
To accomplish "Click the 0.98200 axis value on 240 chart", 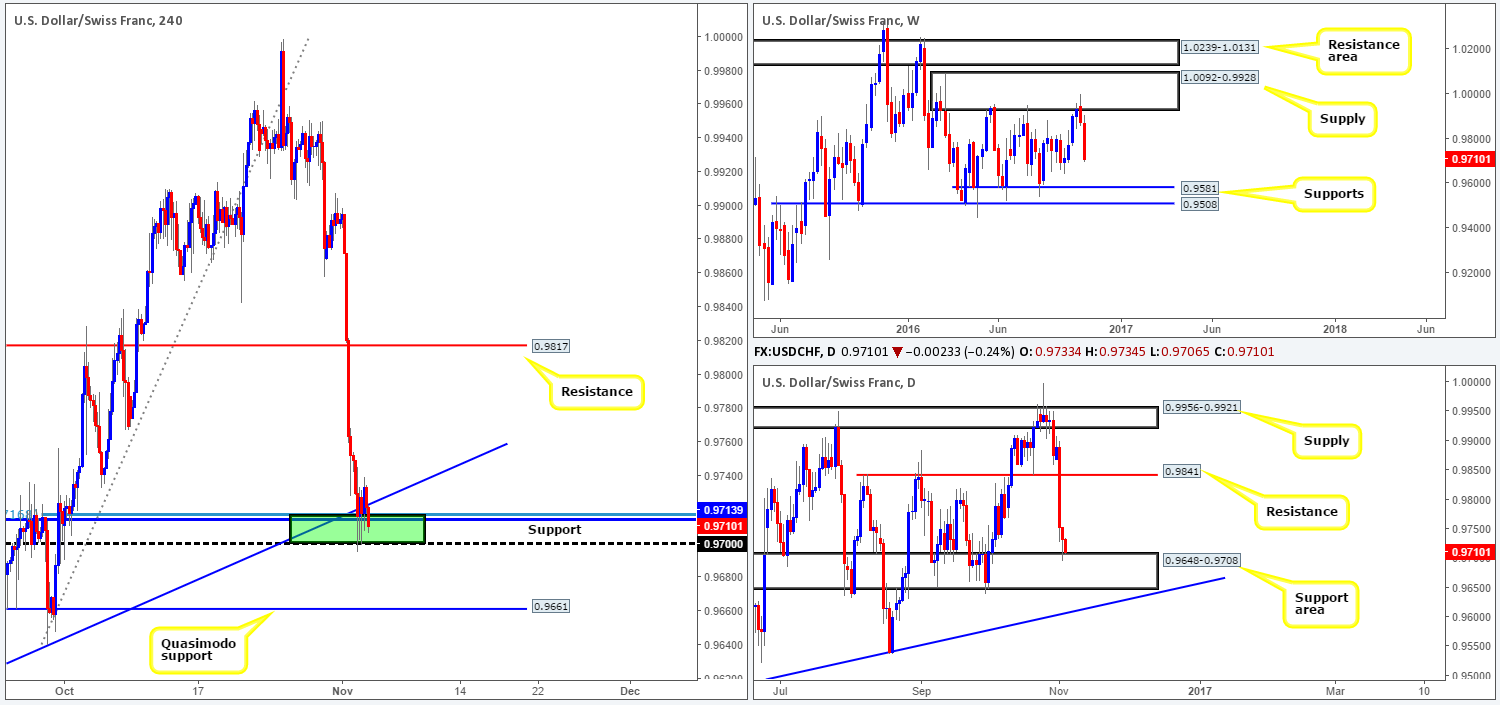I will pos(721,341).
